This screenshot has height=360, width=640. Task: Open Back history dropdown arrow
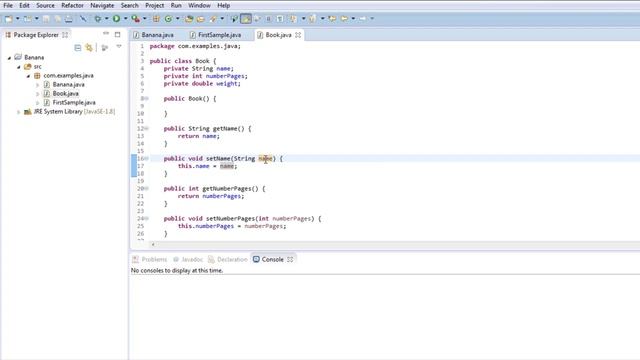click(353, 19)
